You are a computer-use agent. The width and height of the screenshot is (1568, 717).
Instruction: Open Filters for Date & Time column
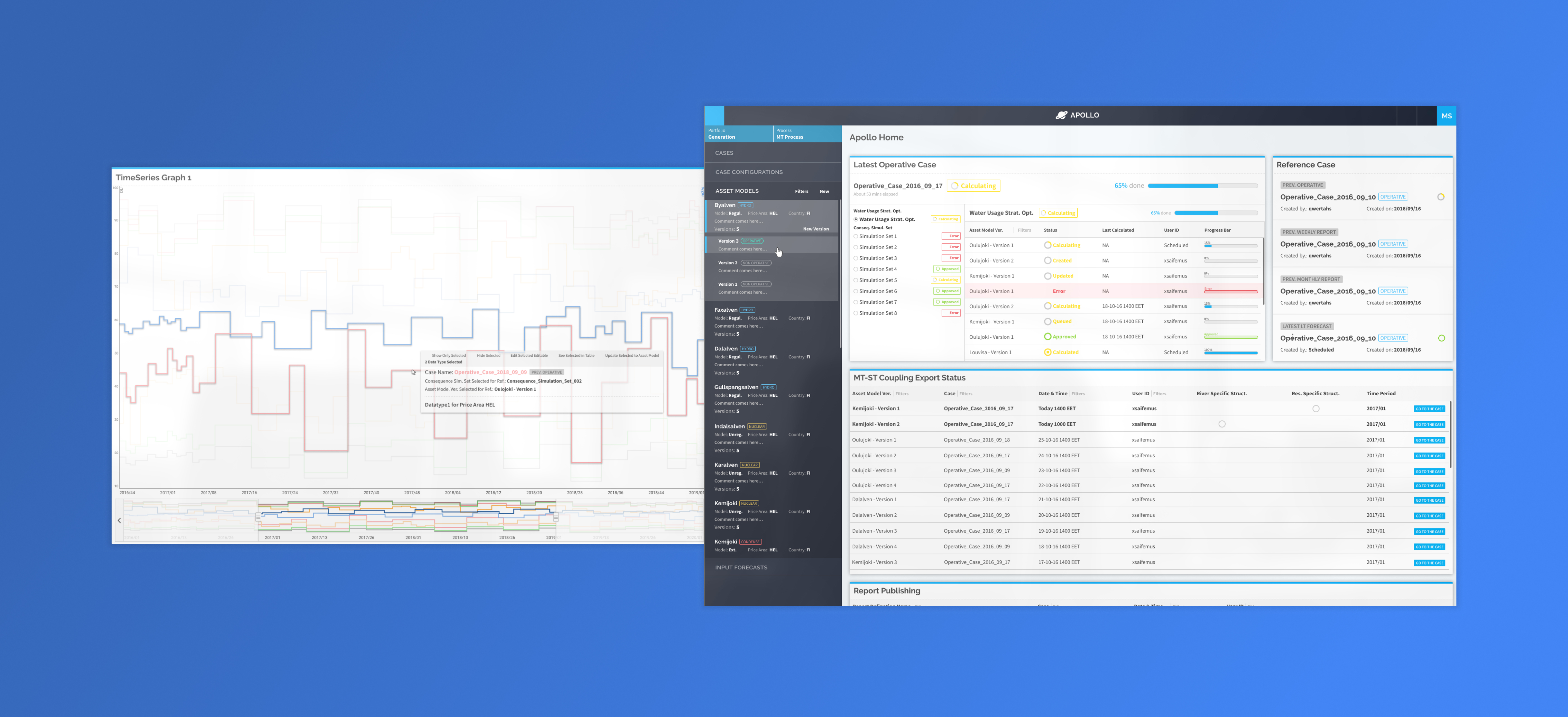(1078, 394)
